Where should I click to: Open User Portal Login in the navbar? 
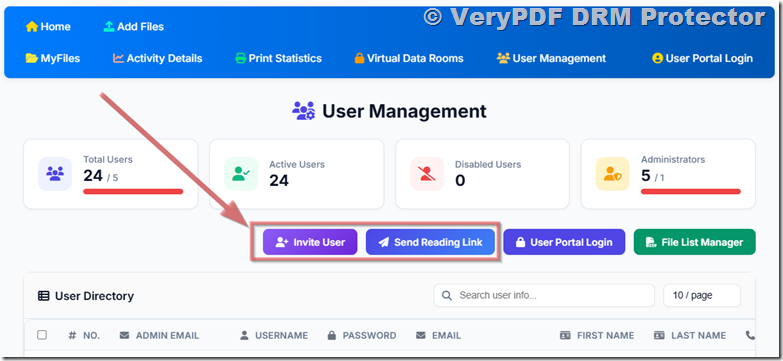click(703, 58)
